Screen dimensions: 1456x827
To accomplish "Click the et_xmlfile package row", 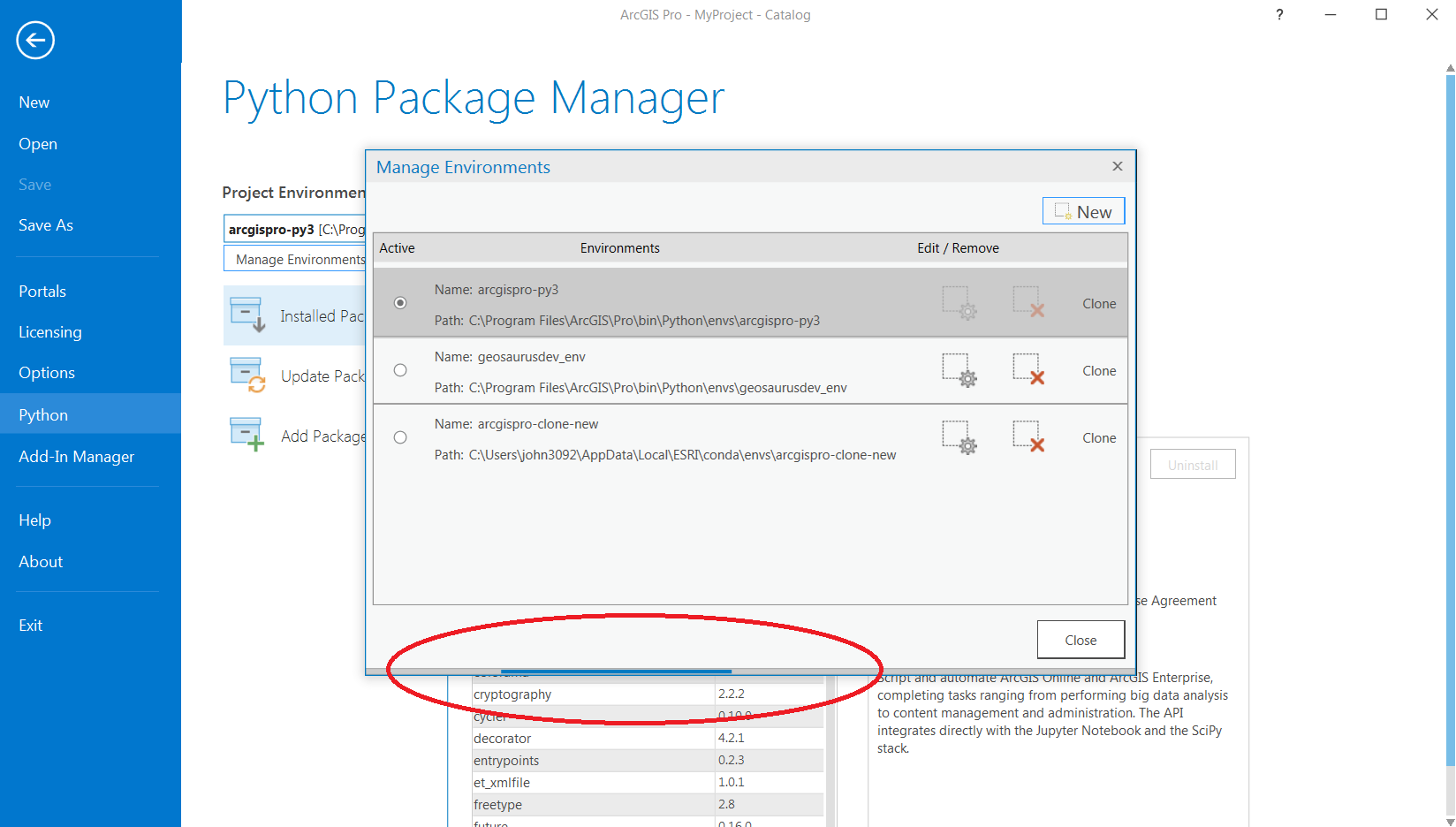I will coord(648,783).
